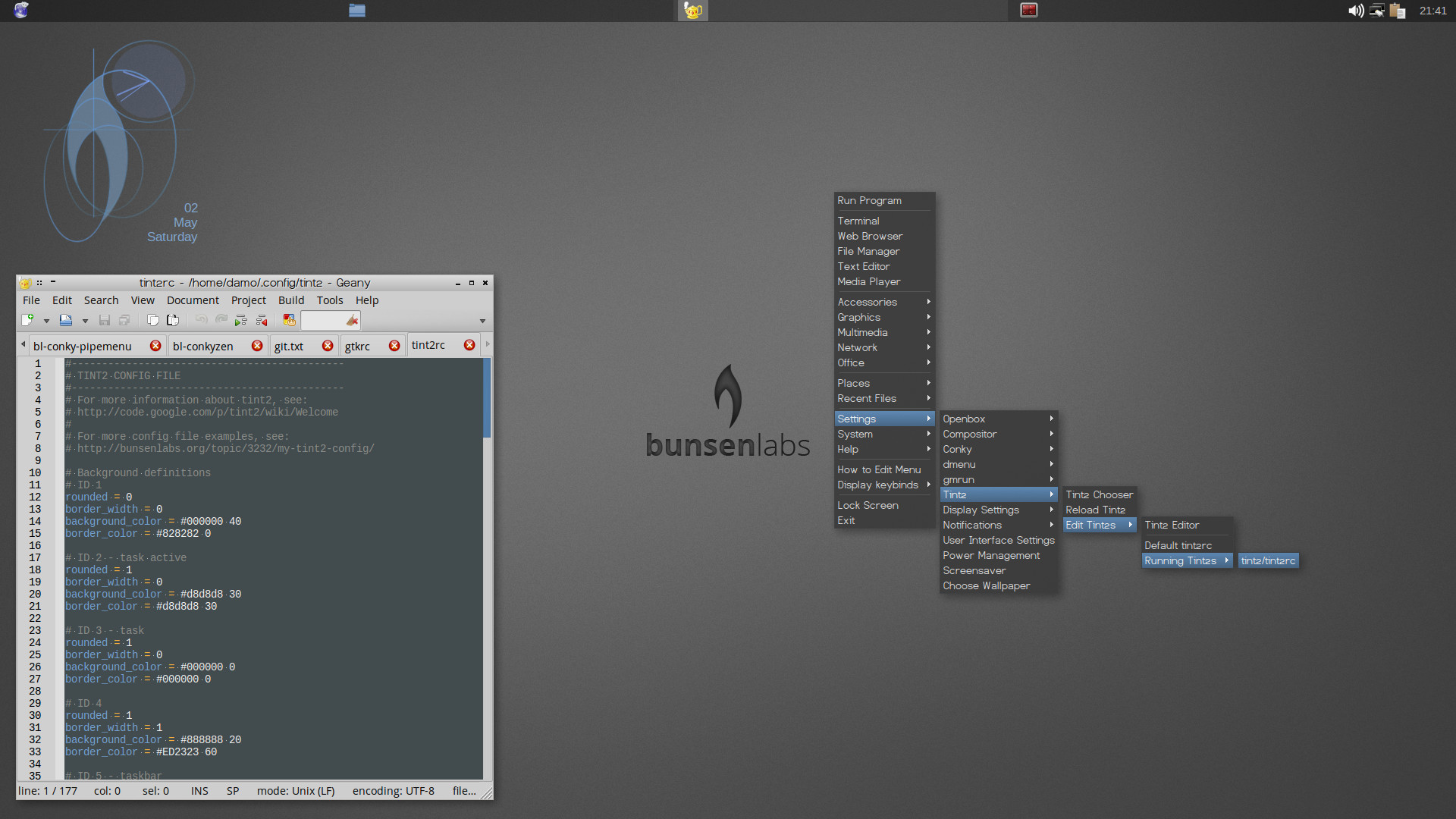The width and height of the screenshot is (1456, 819).
Task: Click the network connection tray icon
Action: coord(1376,11)
